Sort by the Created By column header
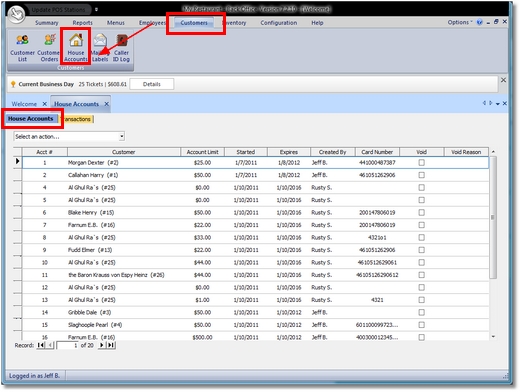 332,152
